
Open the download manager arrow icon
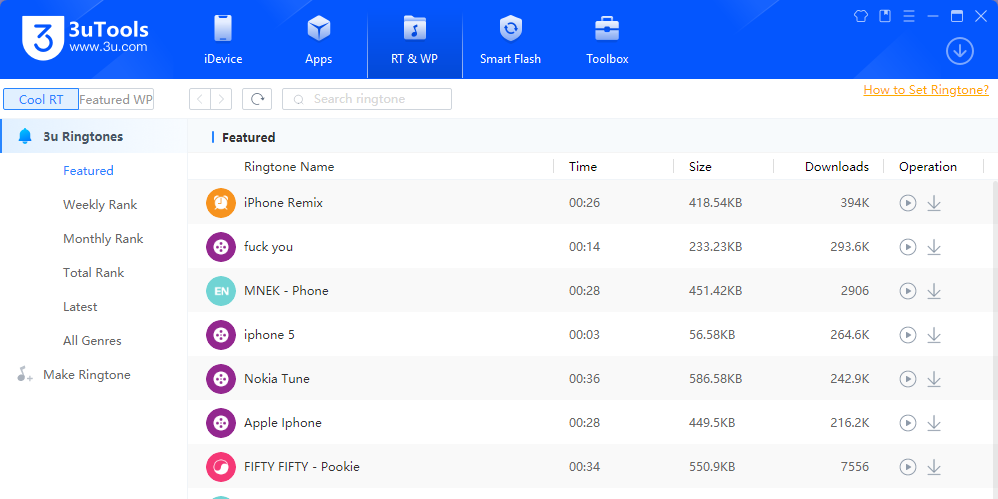[x=959, y=51]
